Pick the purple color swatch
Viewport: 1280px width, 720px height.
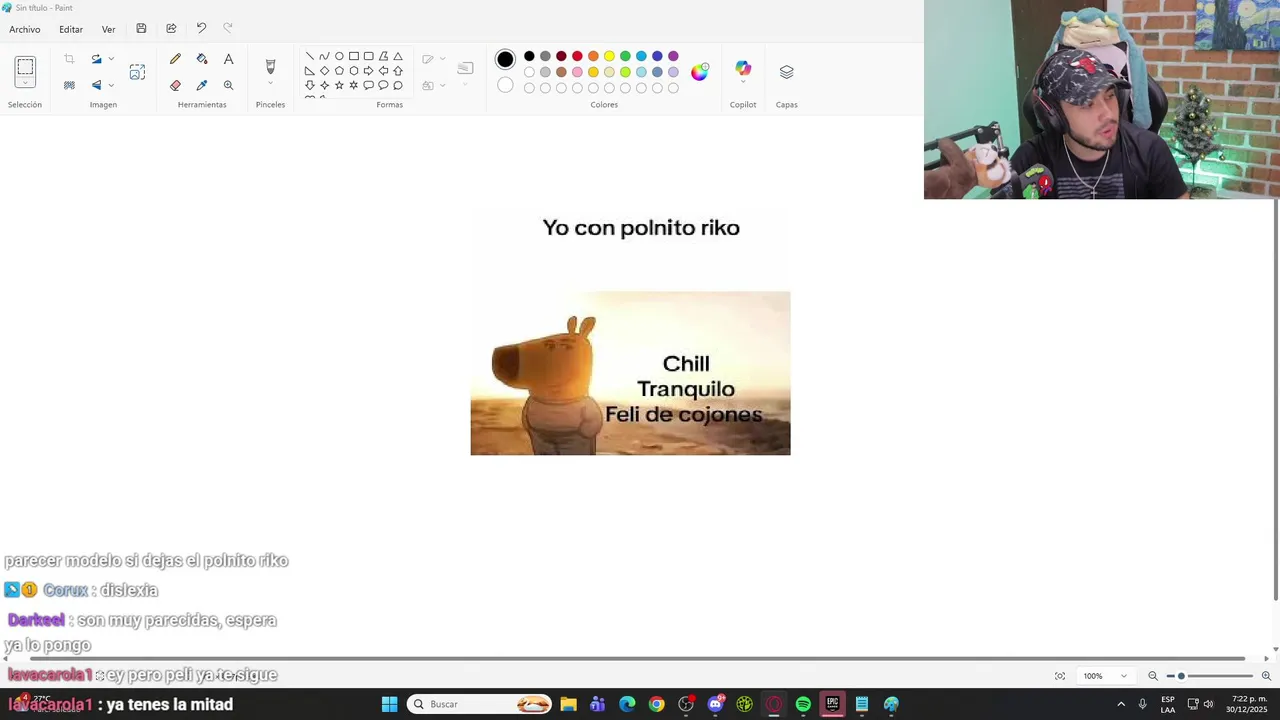(673, 56)
